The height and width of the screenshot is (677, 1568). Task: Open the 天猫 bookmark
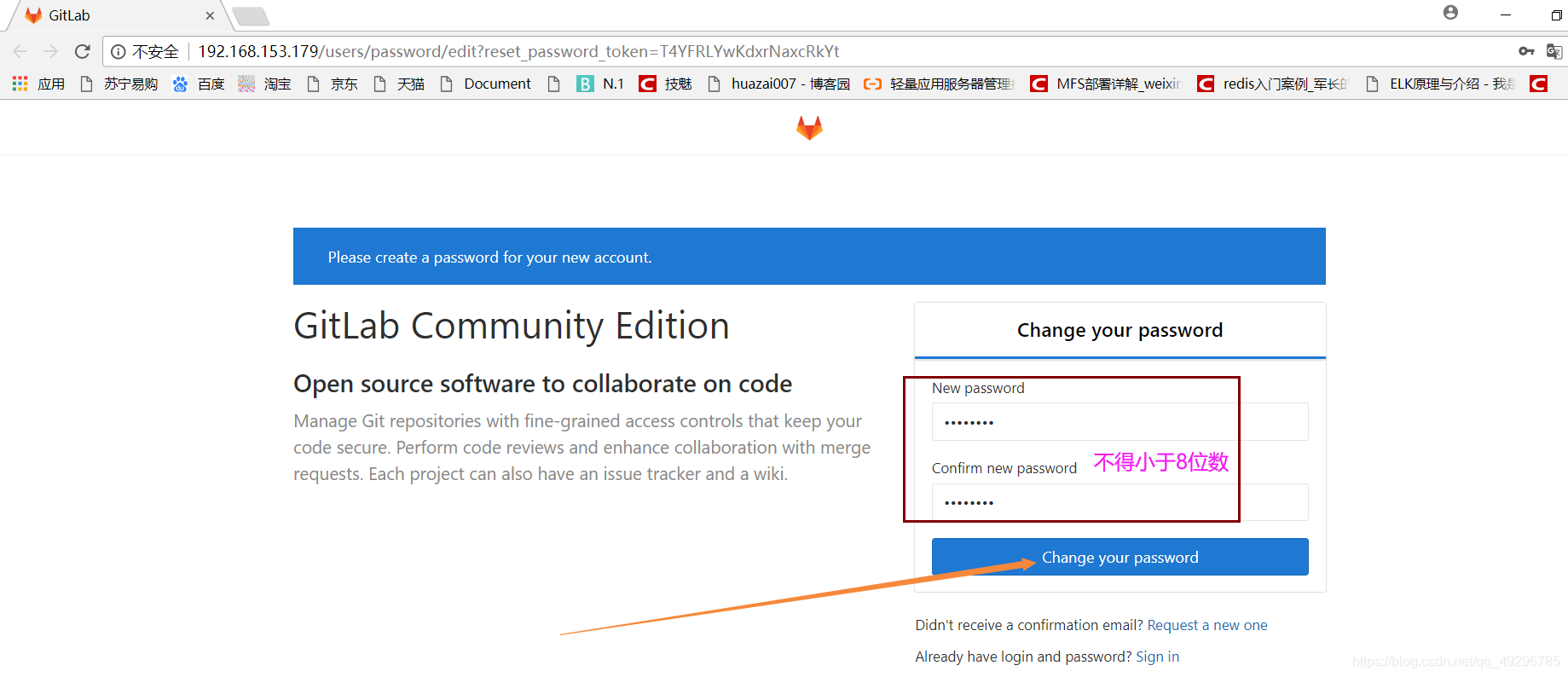click(x=398, y=84)
